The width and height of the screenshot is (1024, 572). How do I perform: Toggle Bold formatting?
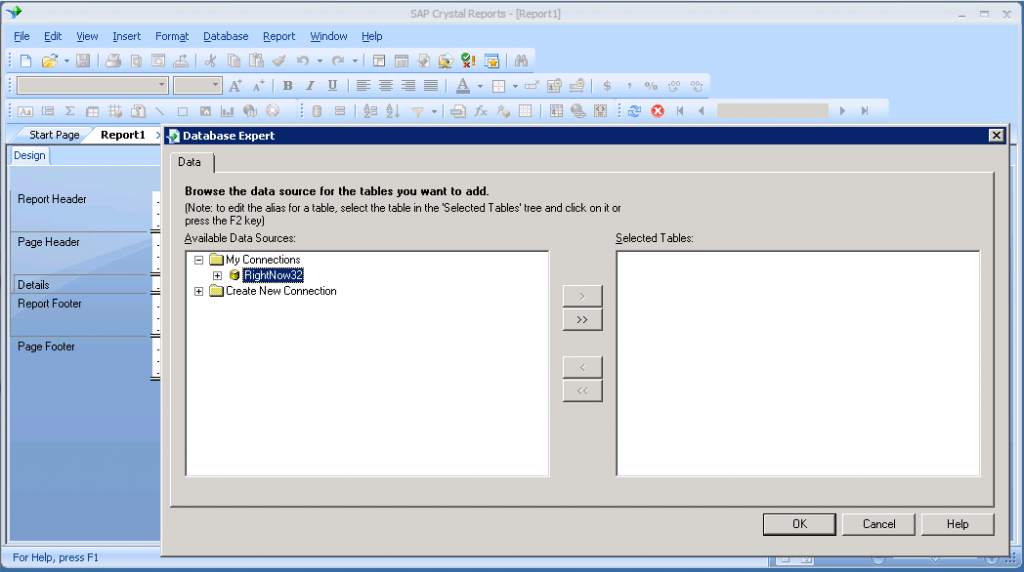point(288,86)
